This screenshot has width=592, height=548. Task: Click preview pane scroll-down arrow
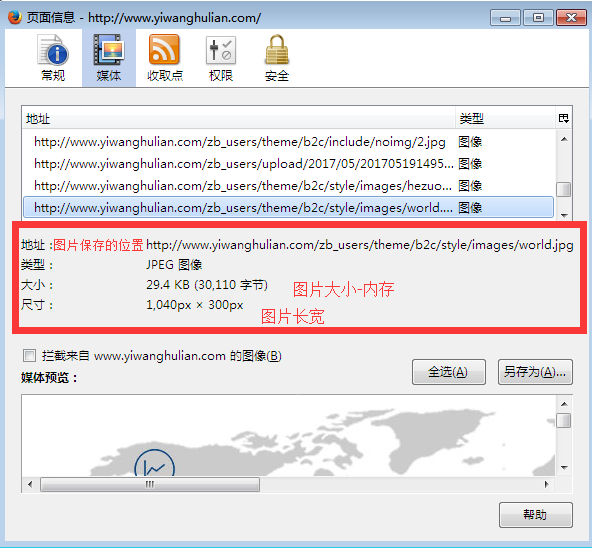coord(564,468)
